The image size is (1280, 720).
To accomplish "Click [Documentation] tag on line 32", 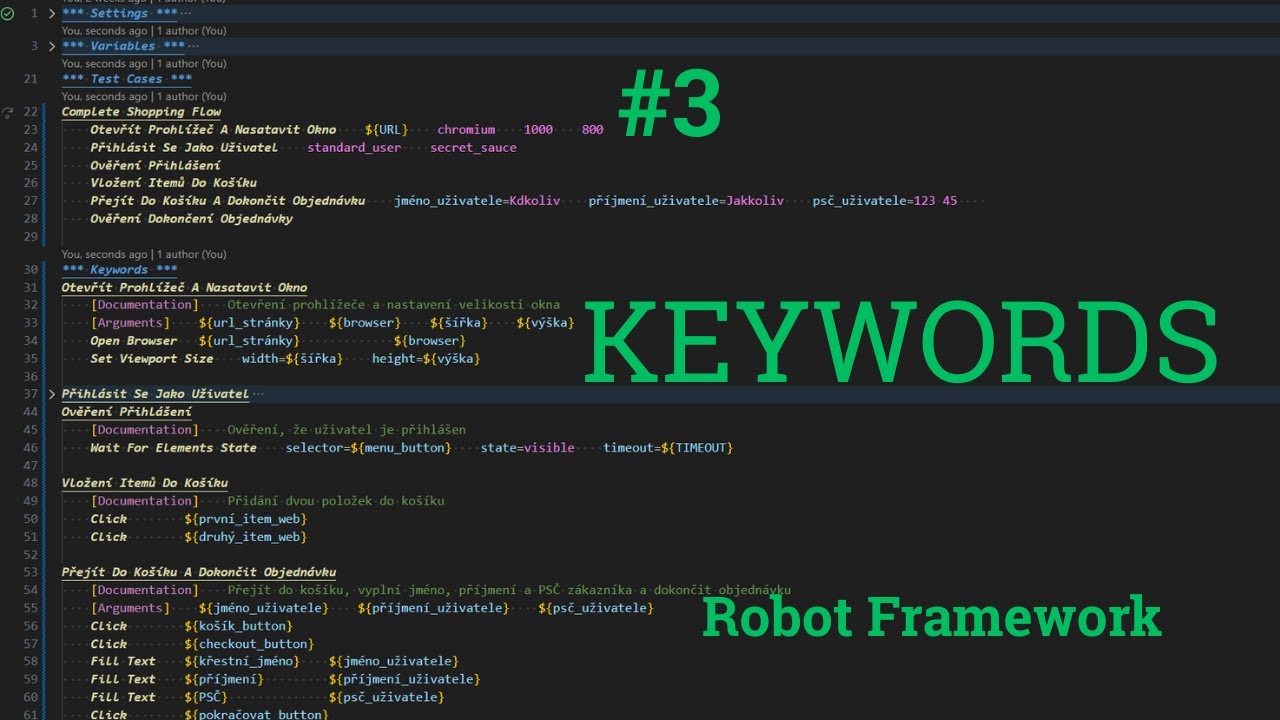I will point(145,305).
